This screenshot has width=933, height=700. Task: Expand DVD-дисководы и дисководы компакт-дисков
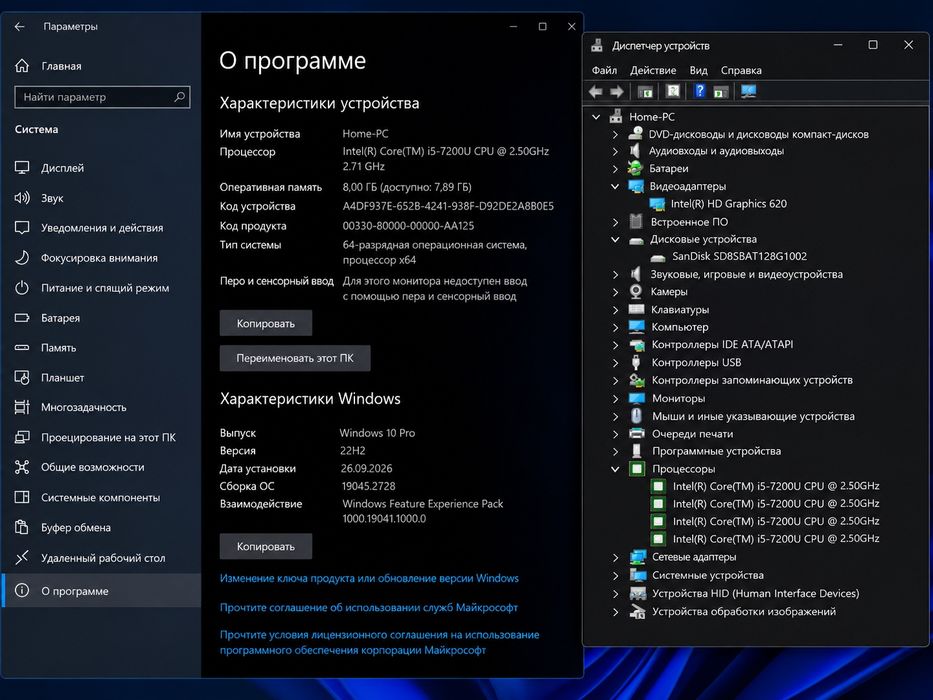click(615, 135)
